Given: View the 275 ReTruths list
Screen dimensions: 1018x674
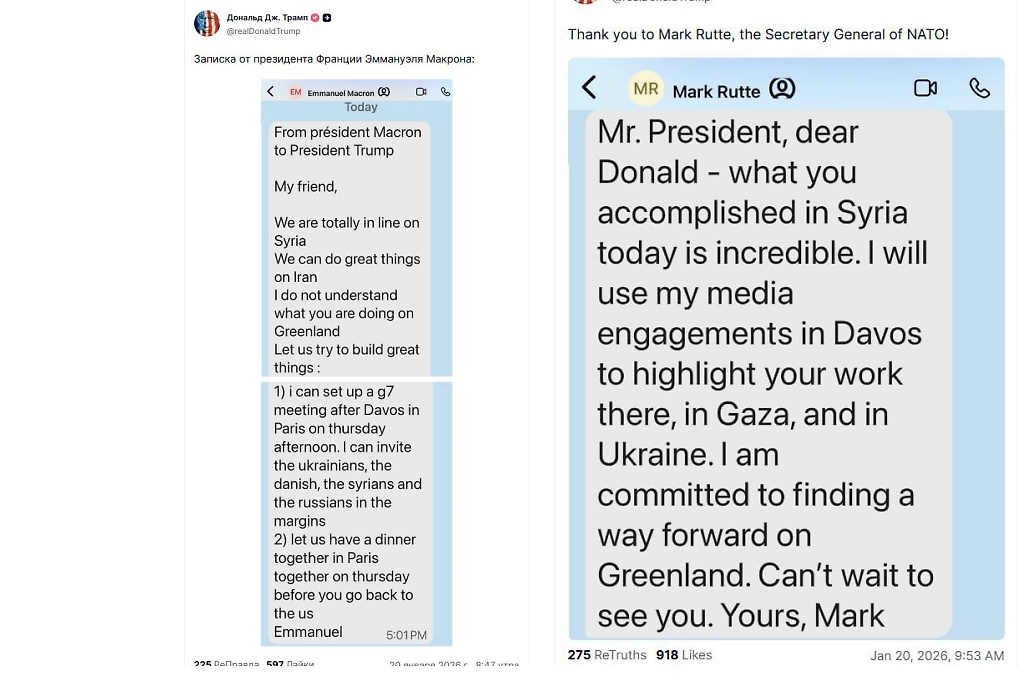Looking at the screenshot, I should 607,655.
